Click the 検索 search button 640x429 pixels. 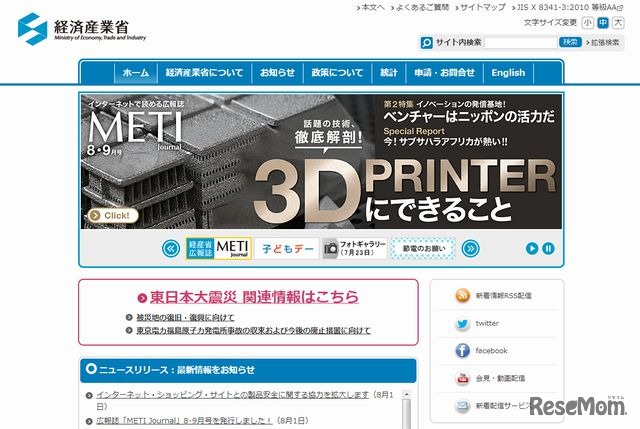[x=570, y=42]
